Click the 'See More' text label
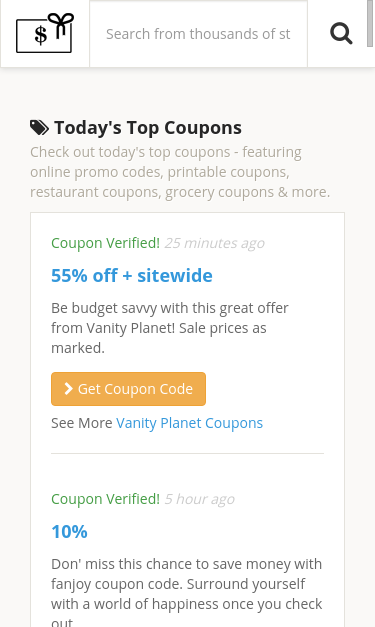 82,423
